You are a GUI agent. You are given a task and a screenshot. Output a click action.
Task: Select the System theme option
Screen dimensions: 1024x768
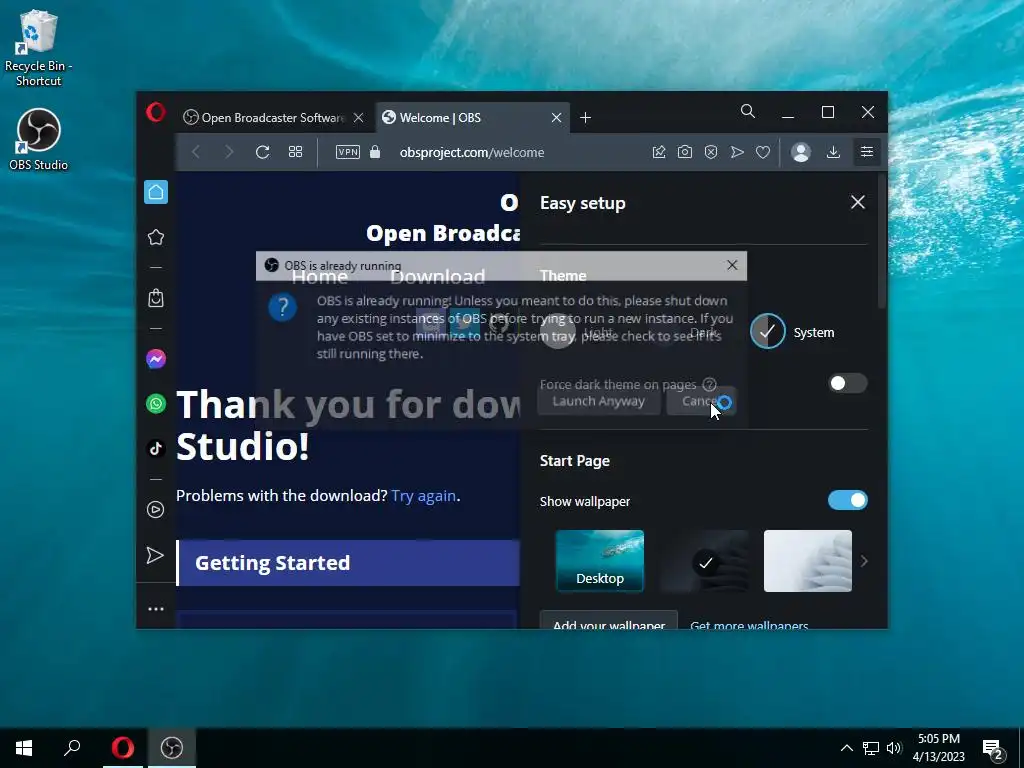(793, 332)
